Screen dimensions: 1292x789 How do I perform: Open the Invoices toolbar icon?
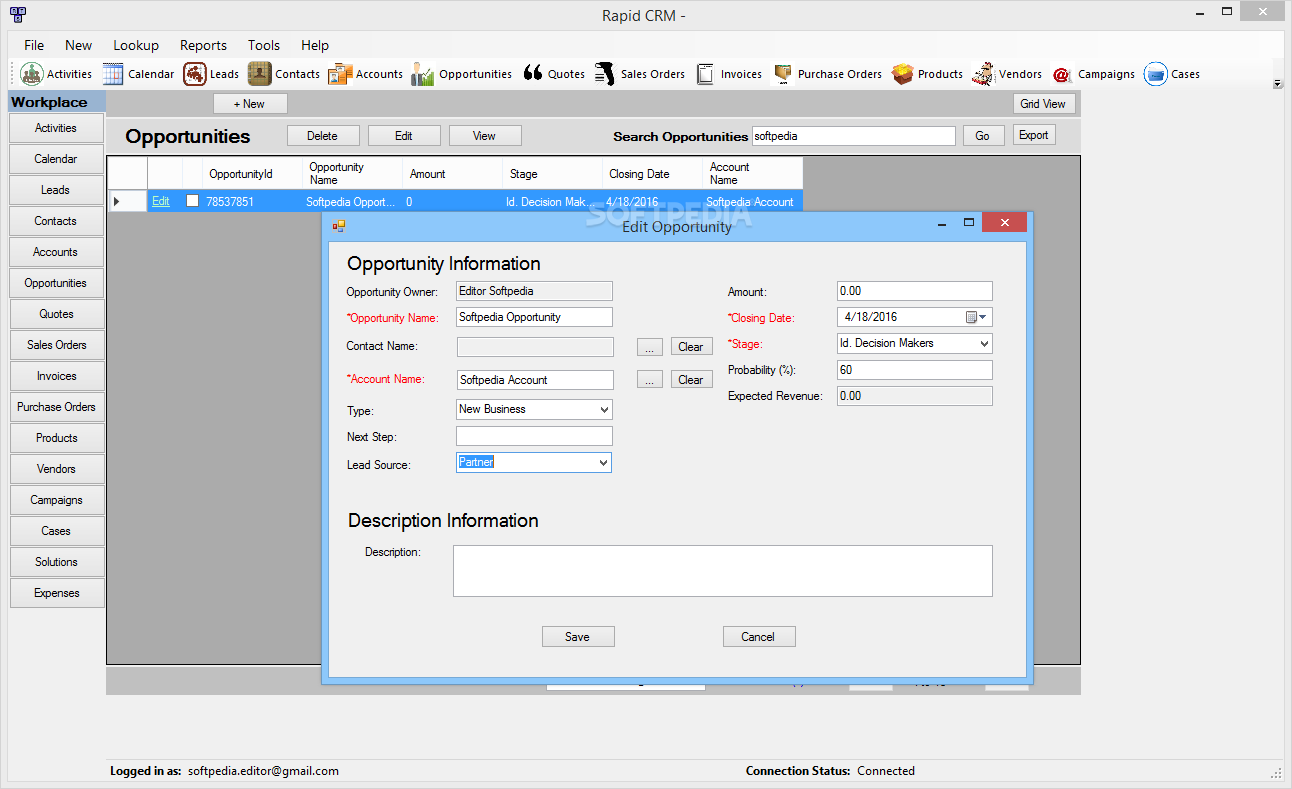pyautogui.click(x=706, y=74)
